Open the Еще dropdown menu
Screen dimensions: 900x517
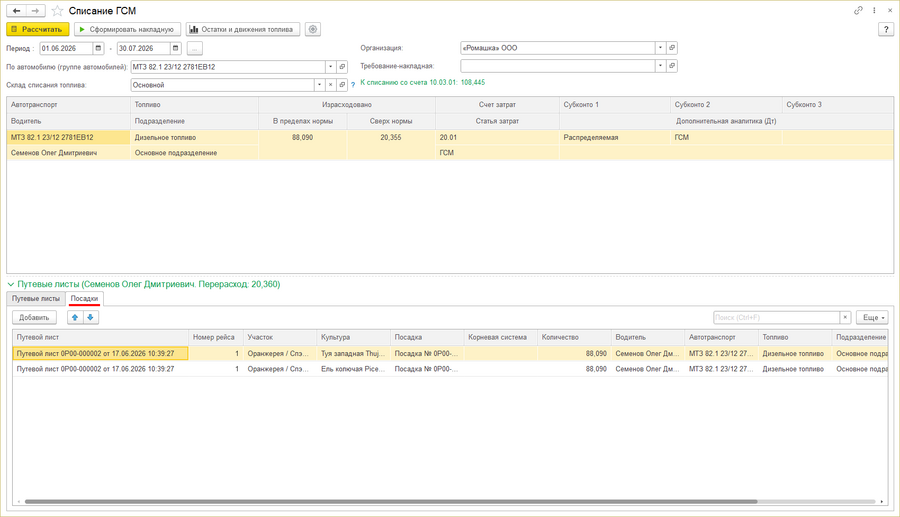(x=872, y=317)
